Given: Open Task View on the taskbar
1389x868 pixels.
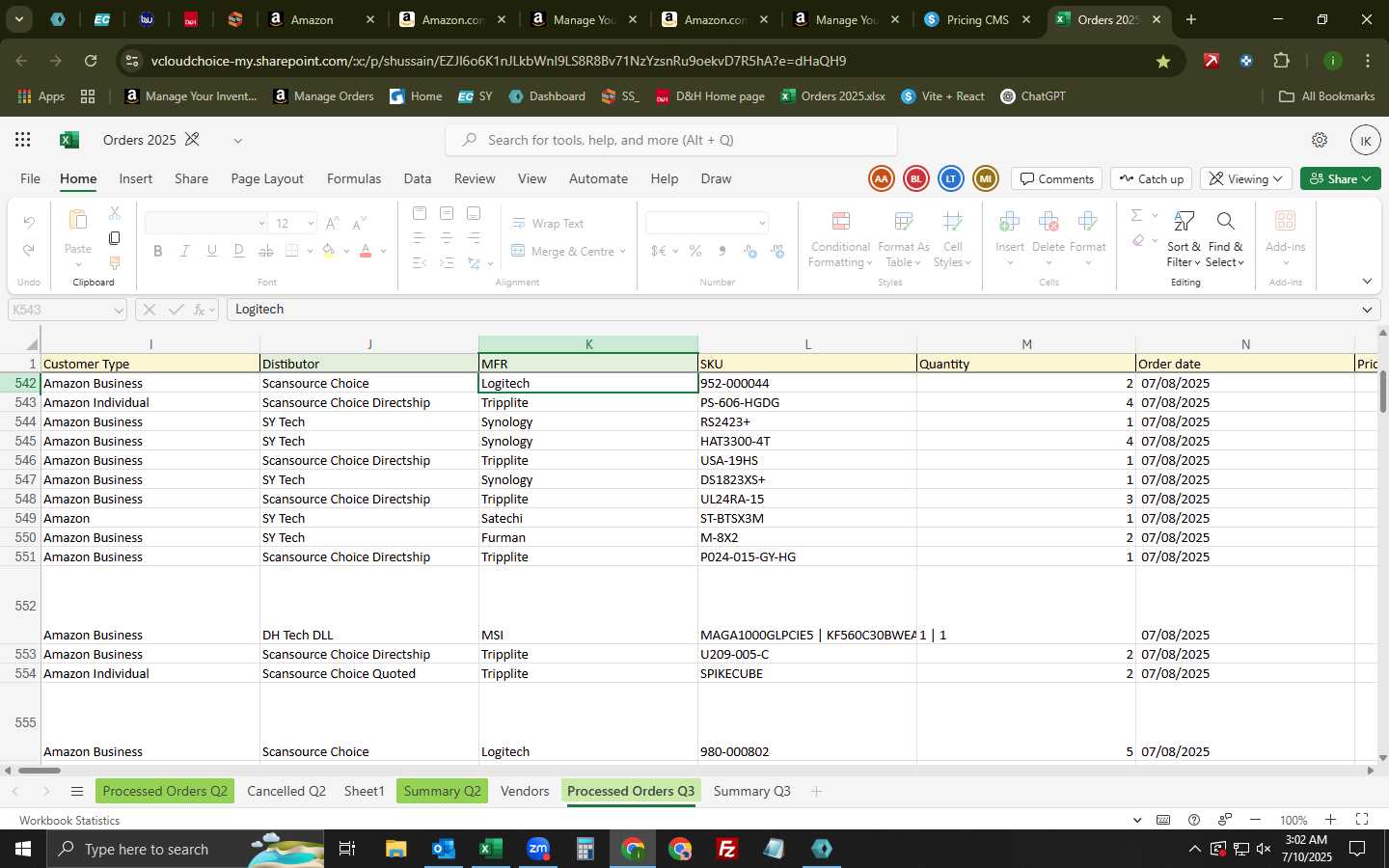Looking at the screenshot, I should pyautogui.click(x=347, y=849).
